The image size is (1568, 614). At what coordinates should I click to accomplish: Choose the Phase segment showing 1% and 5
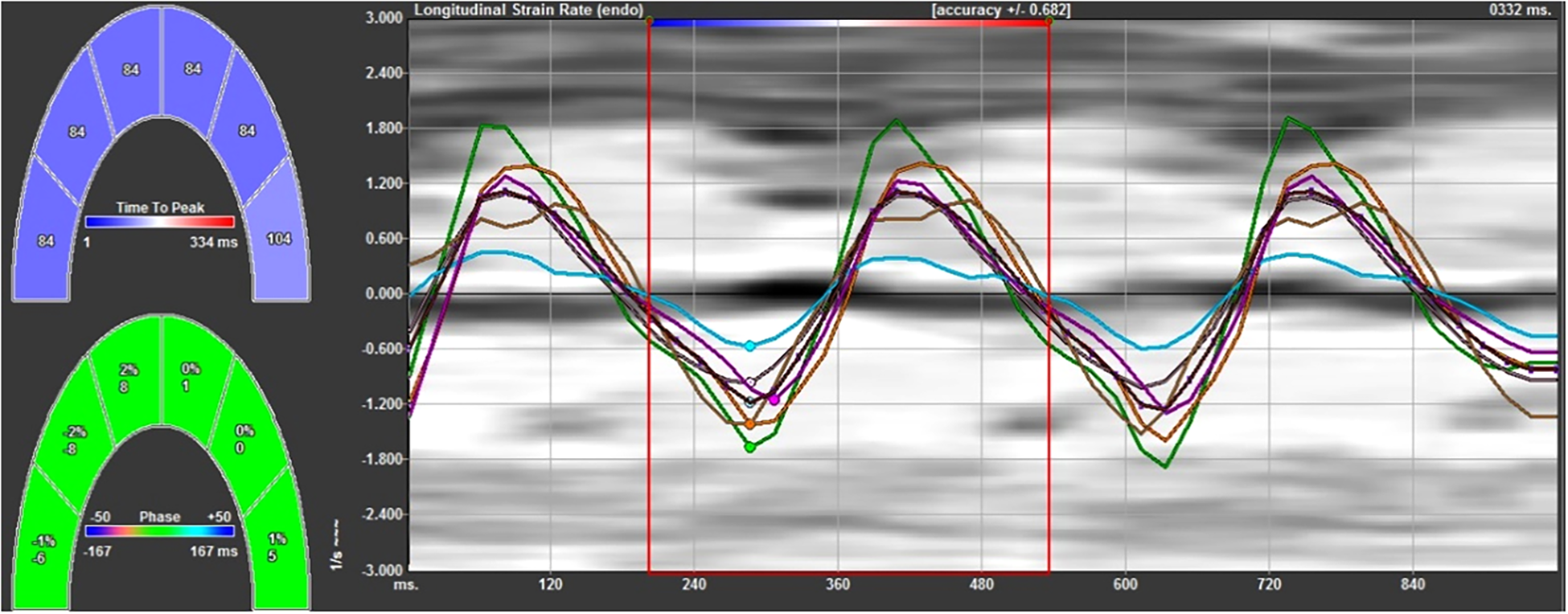[276, 546]
